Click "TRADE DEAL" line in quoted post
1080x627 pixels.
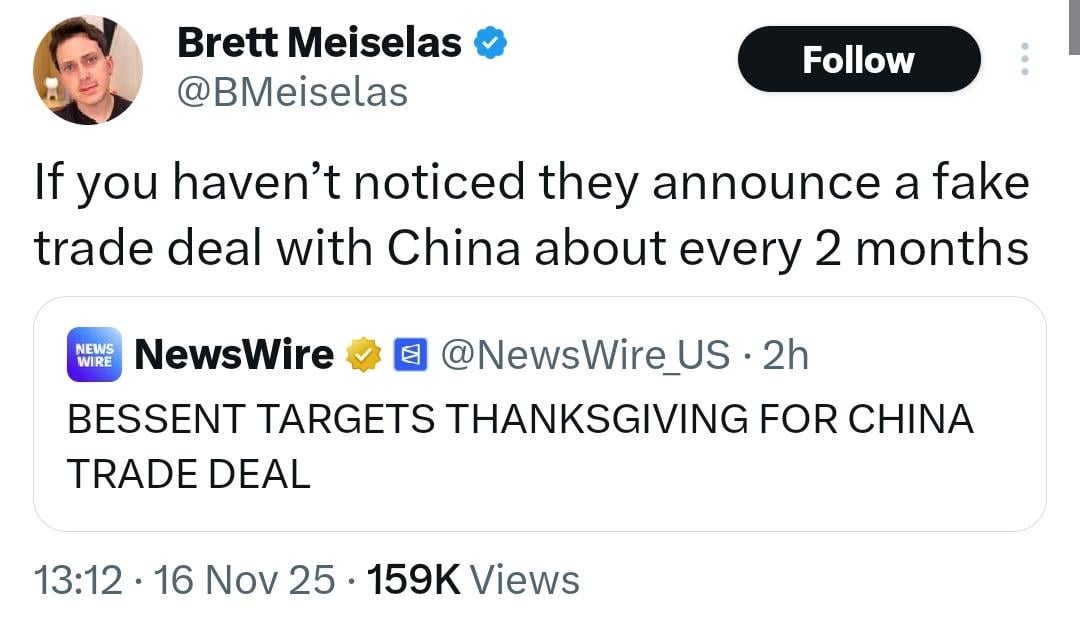(x=188, y=473)
